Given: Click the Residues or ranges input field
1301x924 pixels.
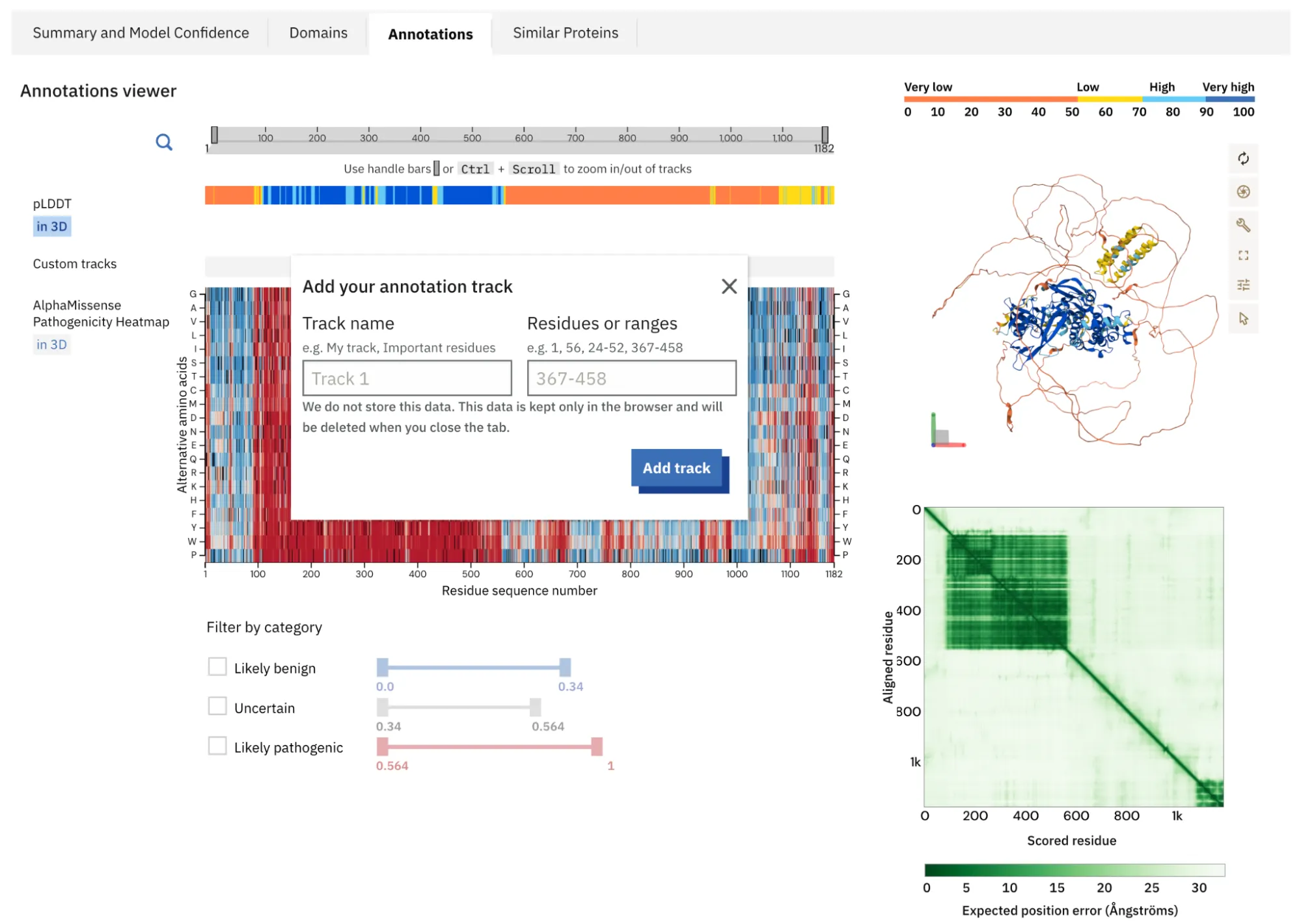Looking at the screenshot, I should (631, 378).
